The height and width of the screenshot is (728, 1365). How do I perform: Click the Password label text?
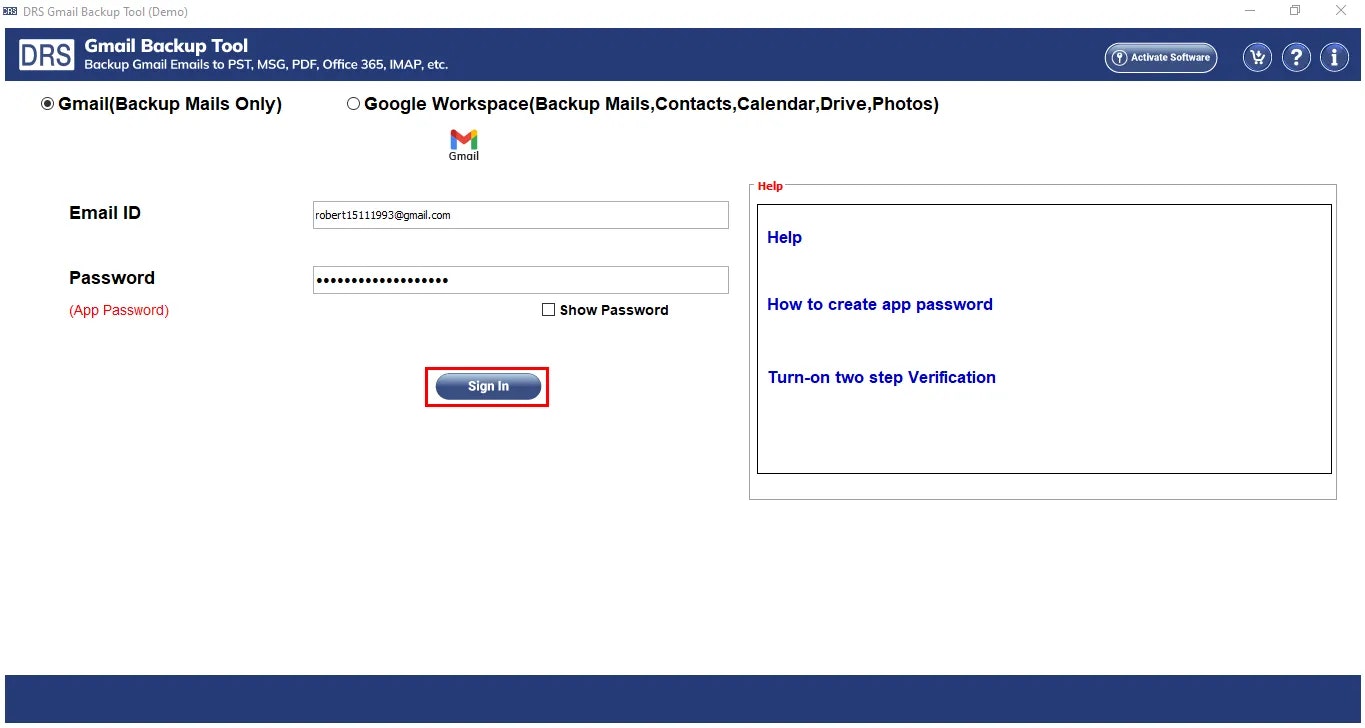click(112, 277)
